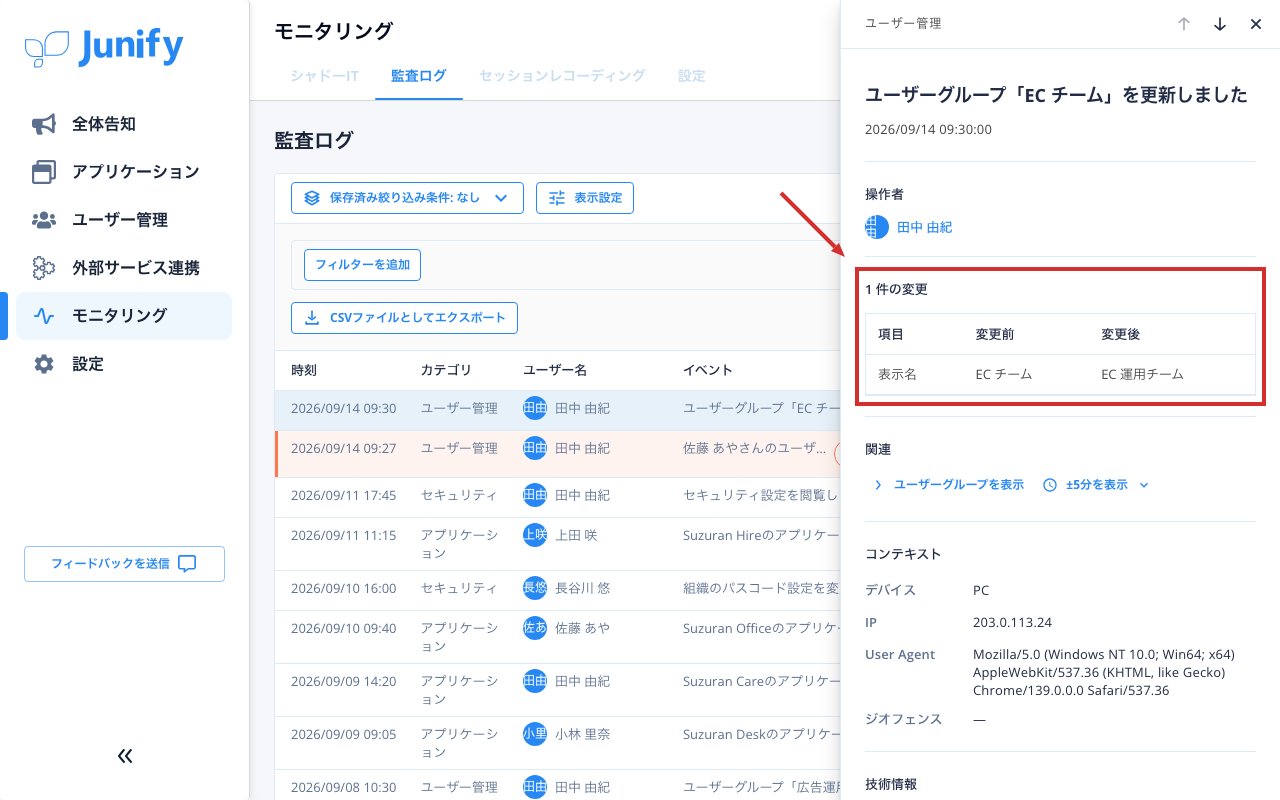Open 全体告知 megaphone icon in sidebar

click(x=44, y=124)
